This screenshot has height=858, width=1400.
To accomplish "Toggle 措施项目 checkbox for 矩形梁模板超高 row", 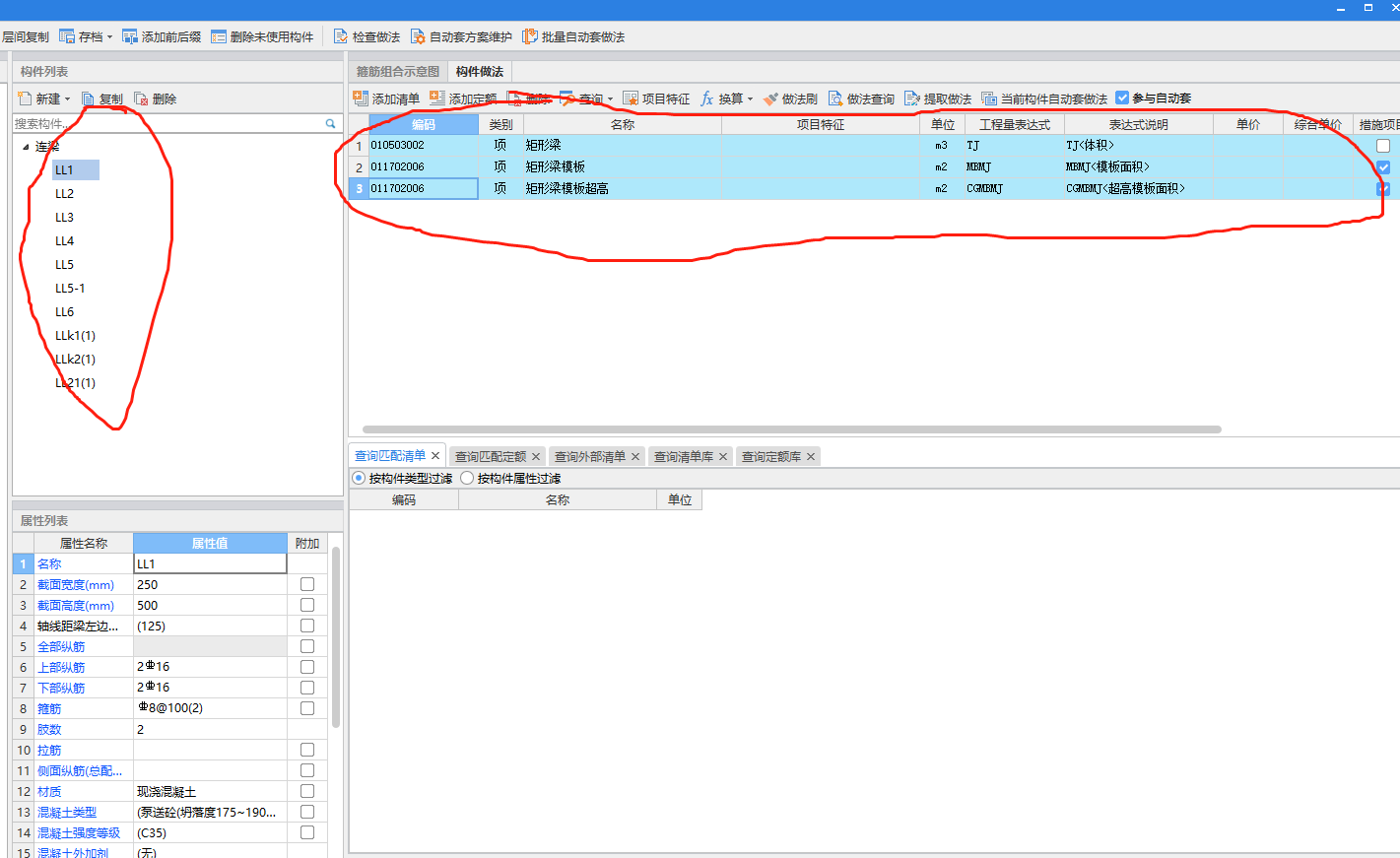I will (1383, 188).
